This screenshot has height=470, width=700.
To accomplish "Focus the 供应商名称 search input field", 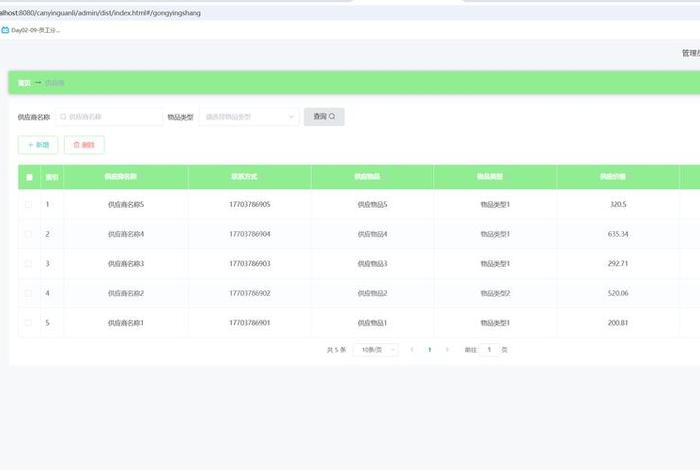I will (x=112, y=117).
